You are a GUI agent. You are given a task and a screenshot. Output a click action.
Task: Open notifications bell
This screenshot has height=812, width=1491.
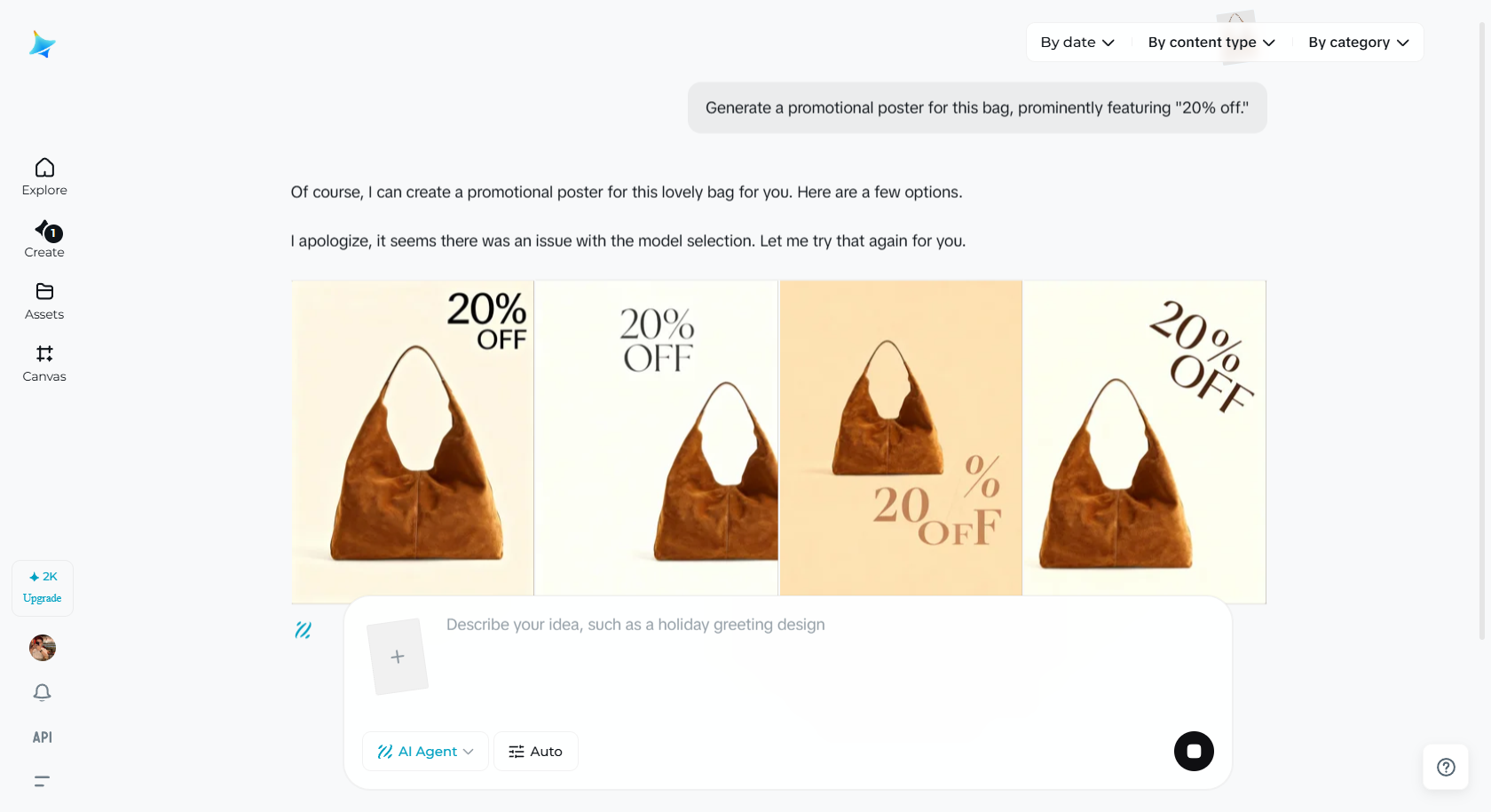pyautogui.click(x=42, y=692)
